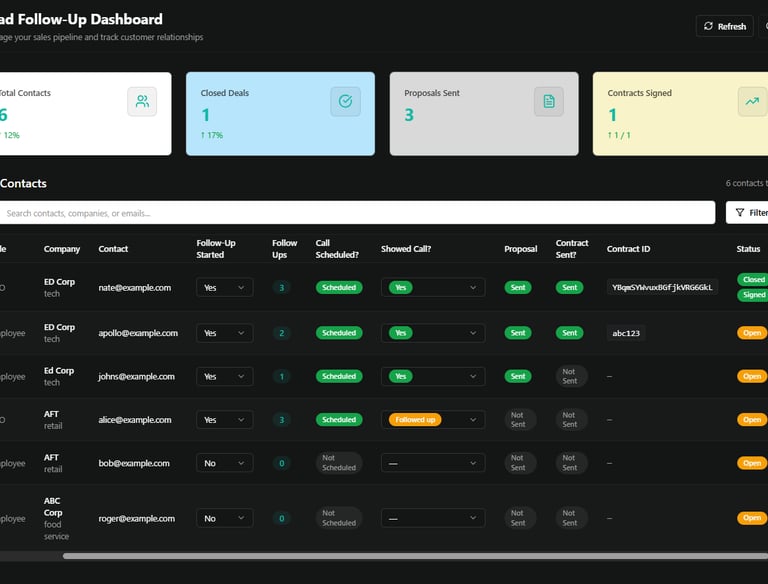The width and height of the screenshot is (768, 584).
Task: Open Showed Call dropdown for bob@example.com
Action: pos(433,463)
